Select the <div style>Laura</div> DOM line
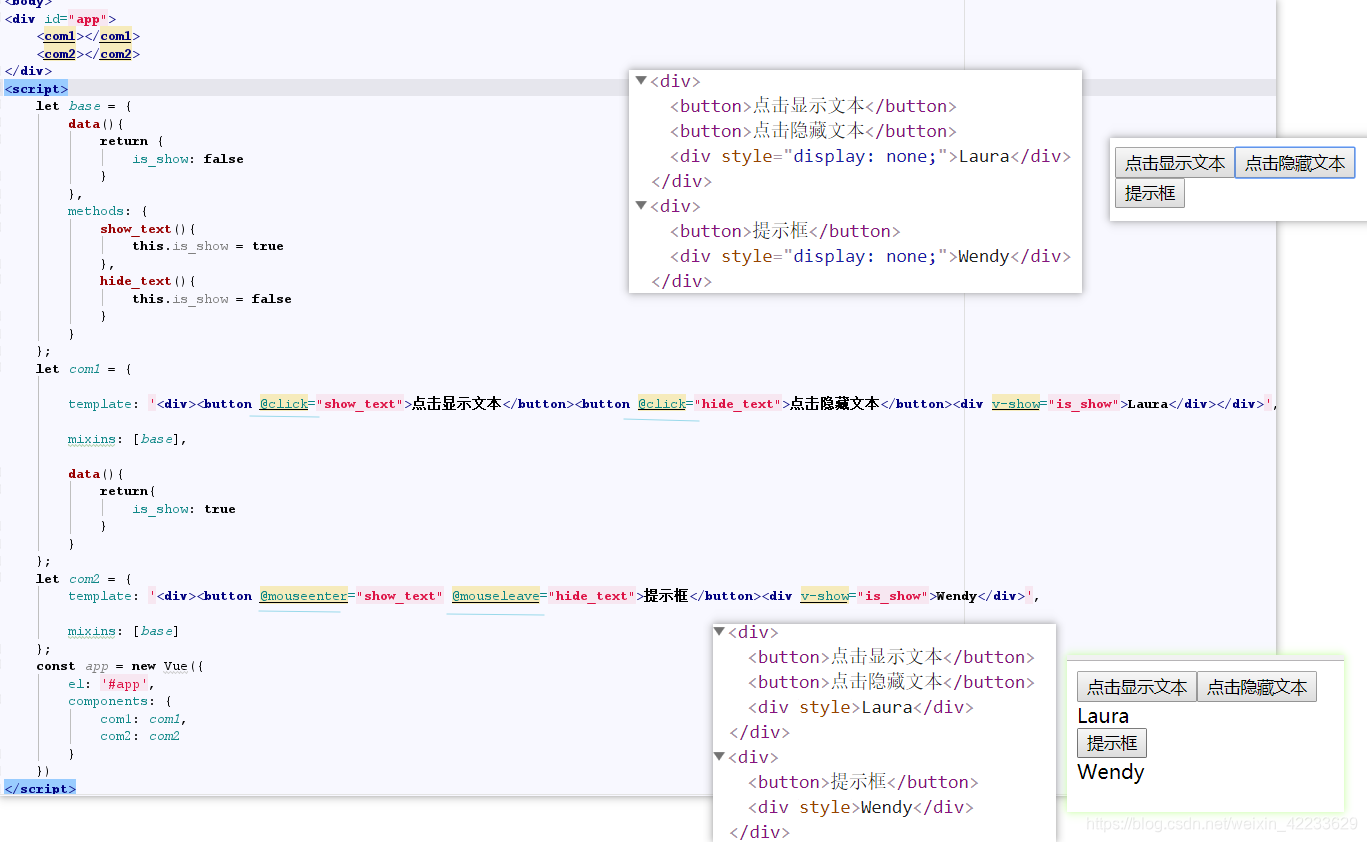 click(861, 707)
